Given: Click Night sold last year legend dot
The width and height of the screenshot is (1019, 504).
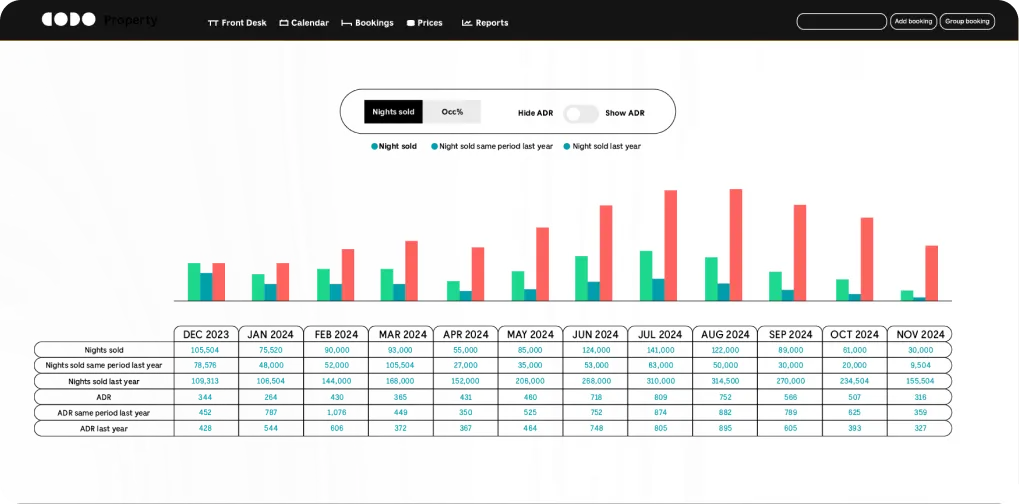Looking at the screenshot, I should pyautogui.click(x=567, y=146).
